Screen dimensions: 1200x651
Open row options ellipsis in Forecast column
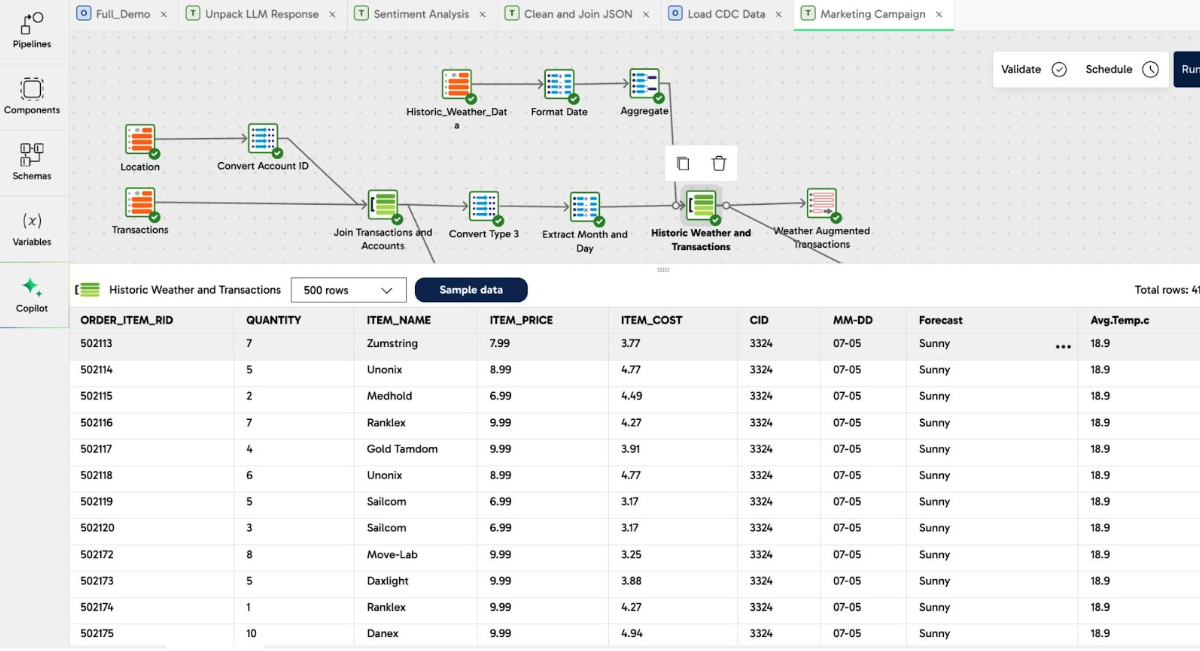[x=1063, y=347]
